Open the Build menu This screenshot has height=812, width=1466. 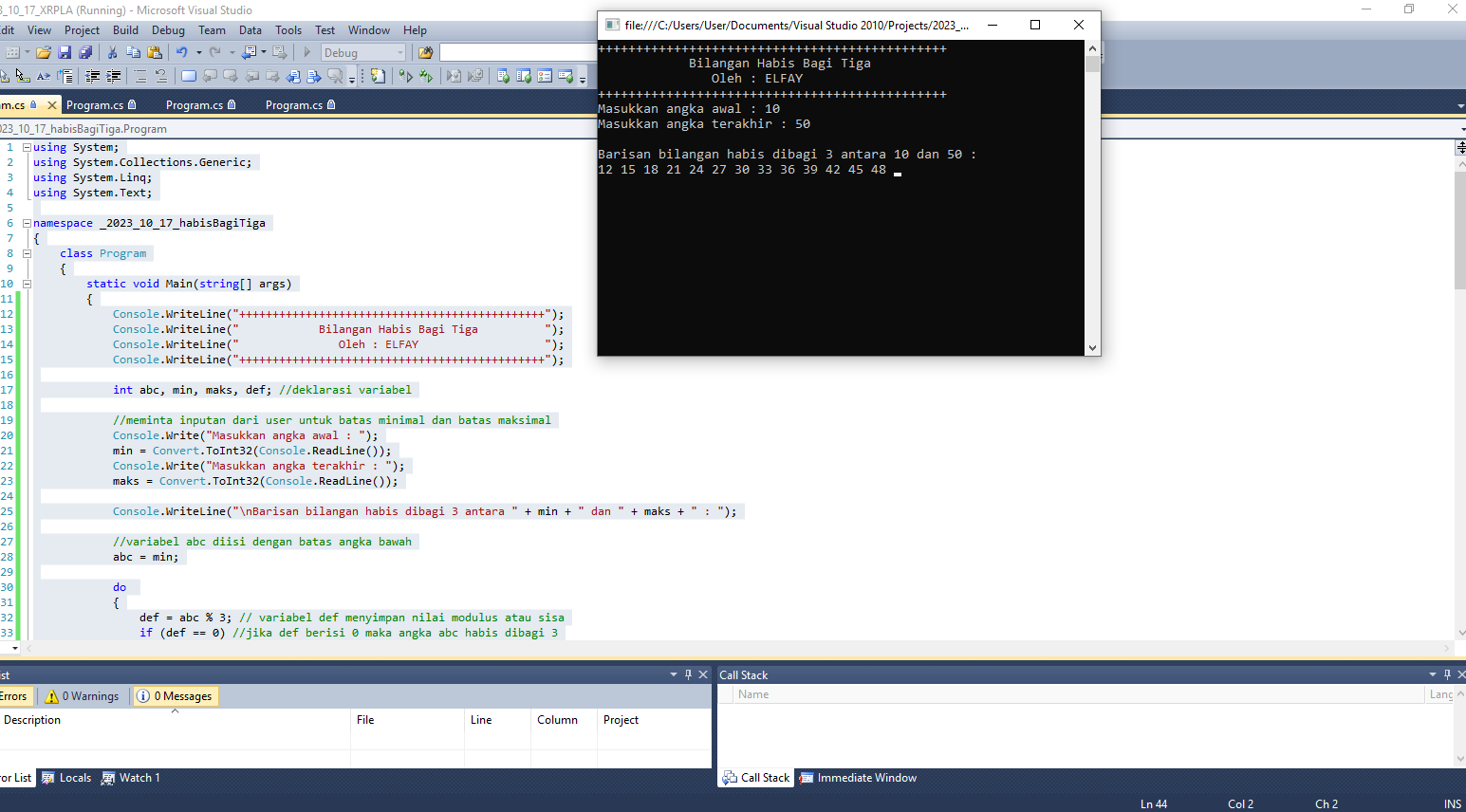click(x=125, y=30)
